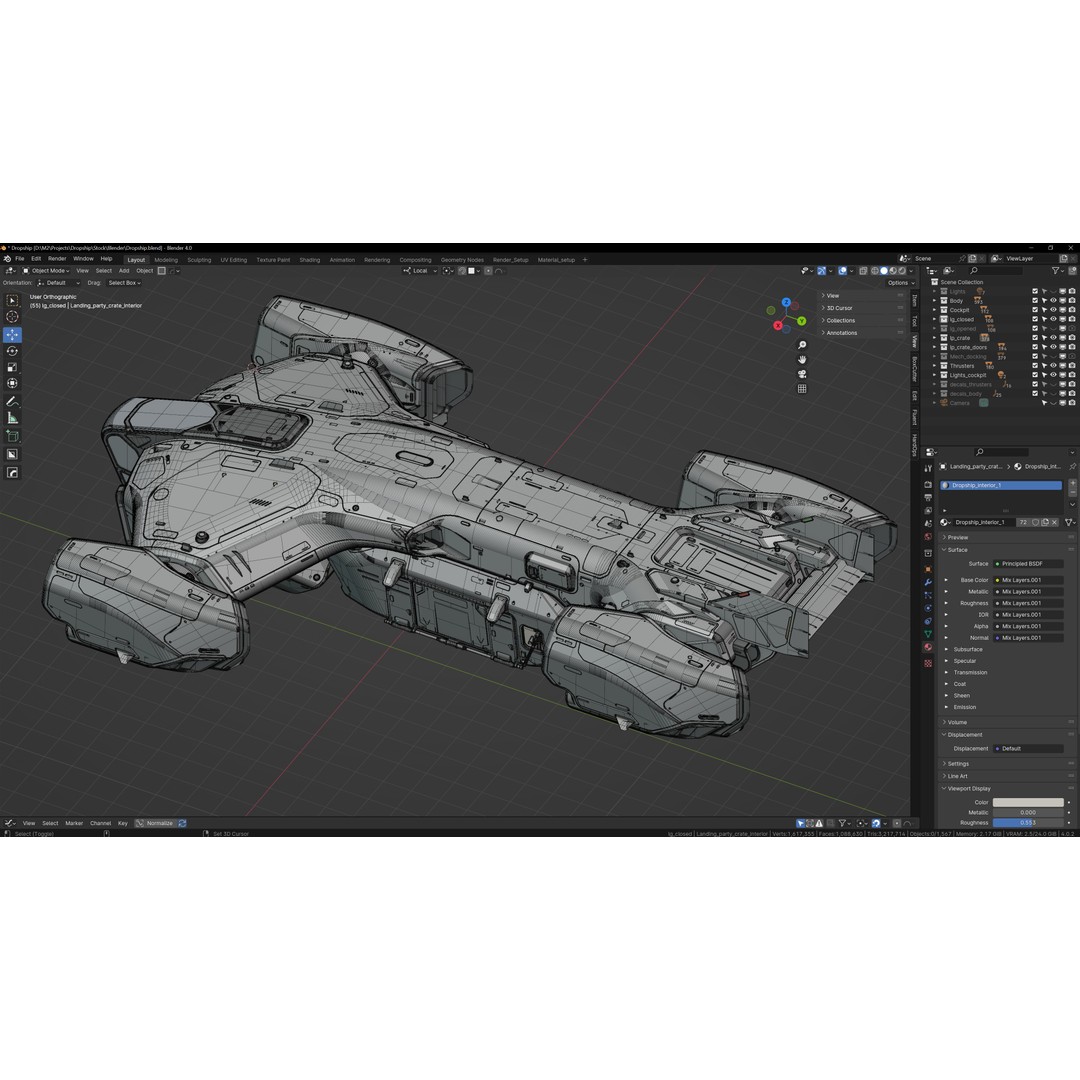1080x1080 pixels.
Task: Expand the Body collection tree
Action: point(934,300)
